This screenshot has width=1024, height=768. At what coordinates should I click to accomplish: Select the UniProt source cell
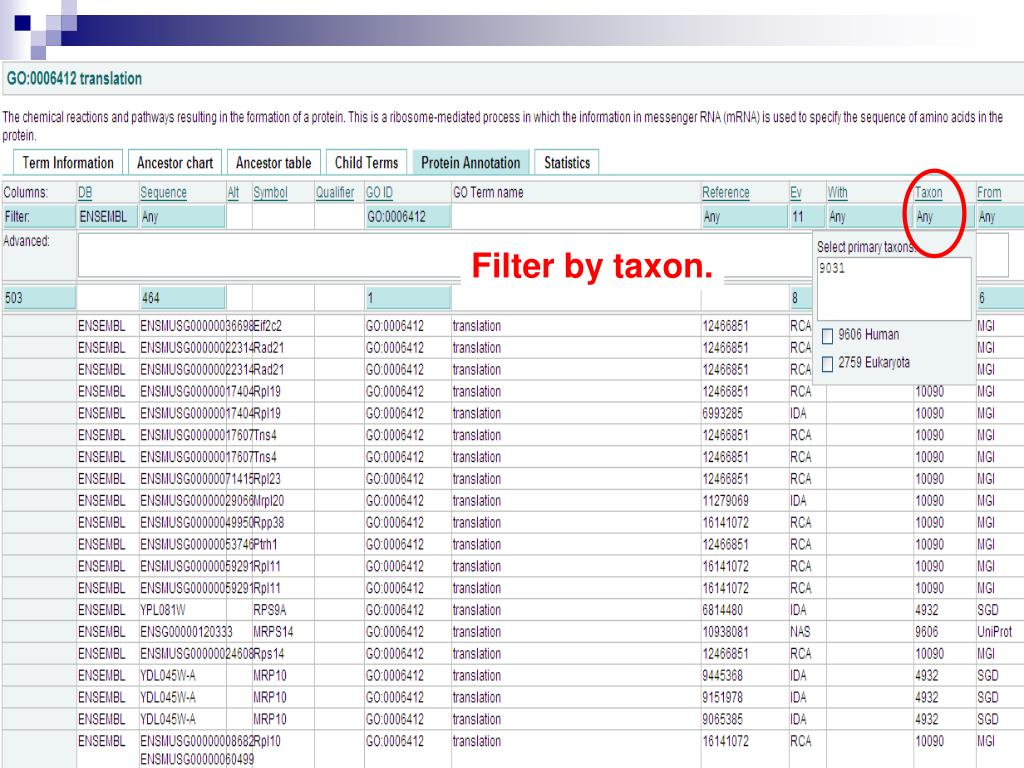(994, 632)
